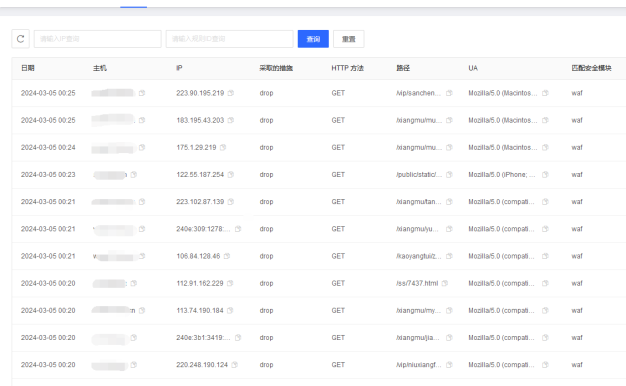This screenshot has width=626, height=386.
Task: Copy IP address 183.195.43.203
Action: pos(231,120)
